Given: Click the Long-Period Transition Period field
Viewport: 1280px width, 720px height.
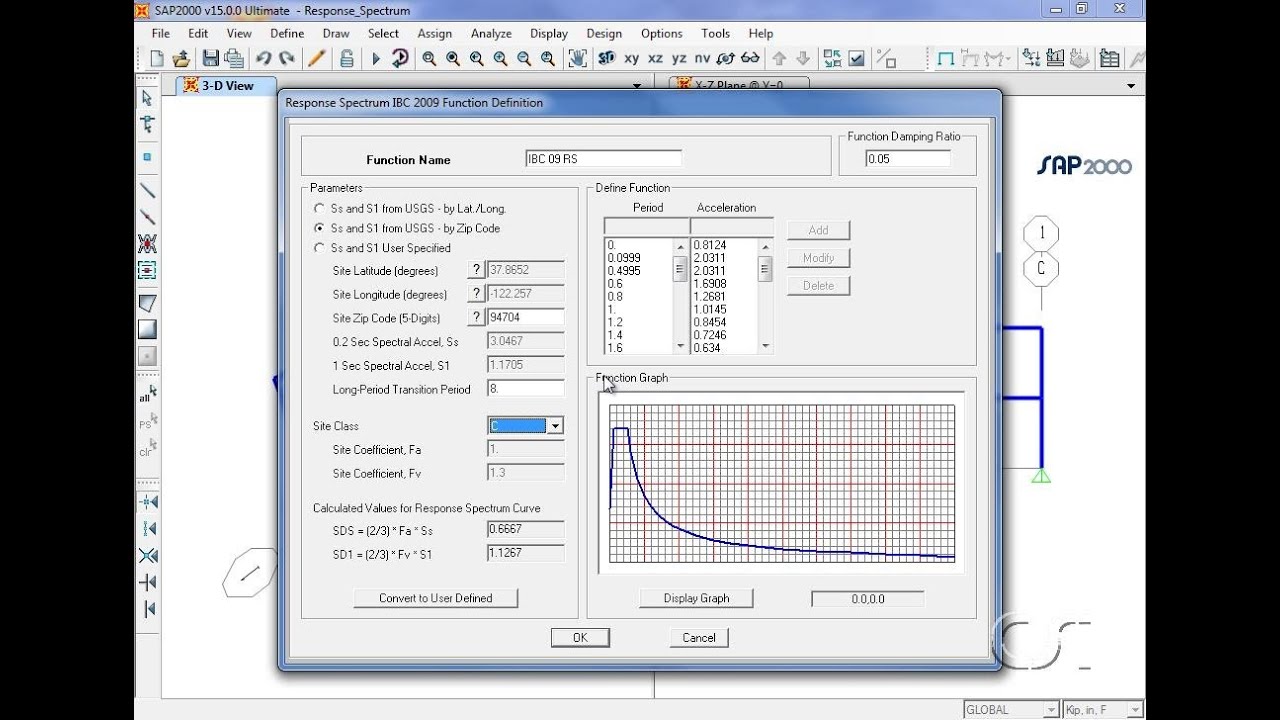Looking at the screenshot, I should coord(526,389).
